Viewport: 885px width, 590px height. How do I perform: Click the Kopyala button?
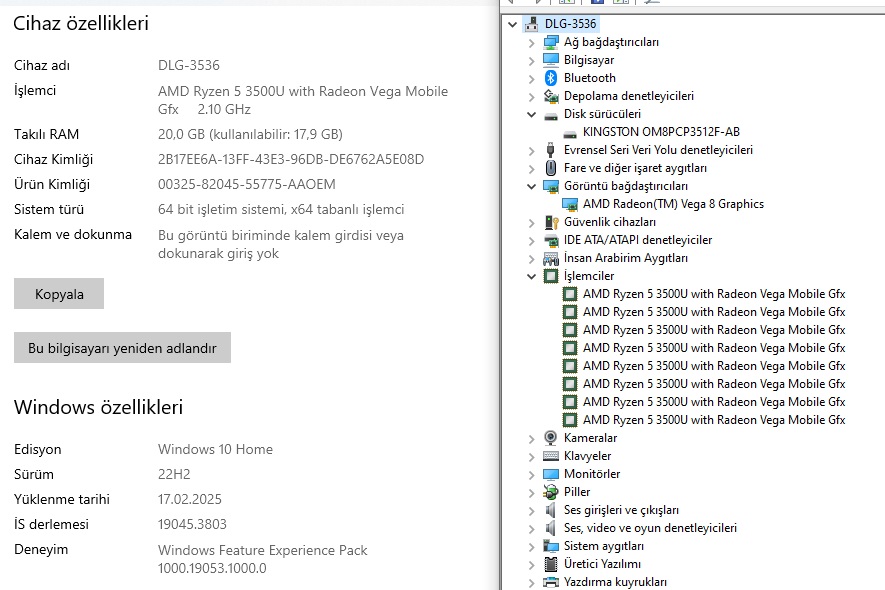59,294
